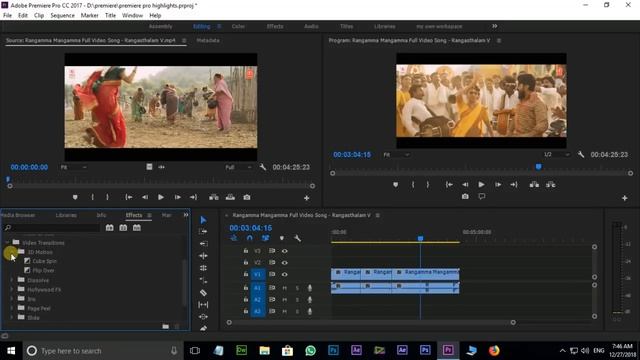Screen dimensions: 640x360
Task: Select the Selection tool arrow
Action: point(203,220)
